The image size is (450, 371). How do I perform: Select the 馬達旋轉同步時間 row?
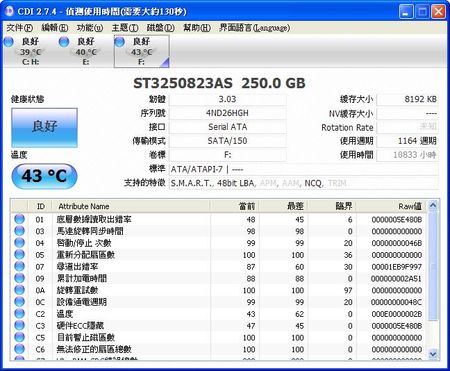coord(219,231)
